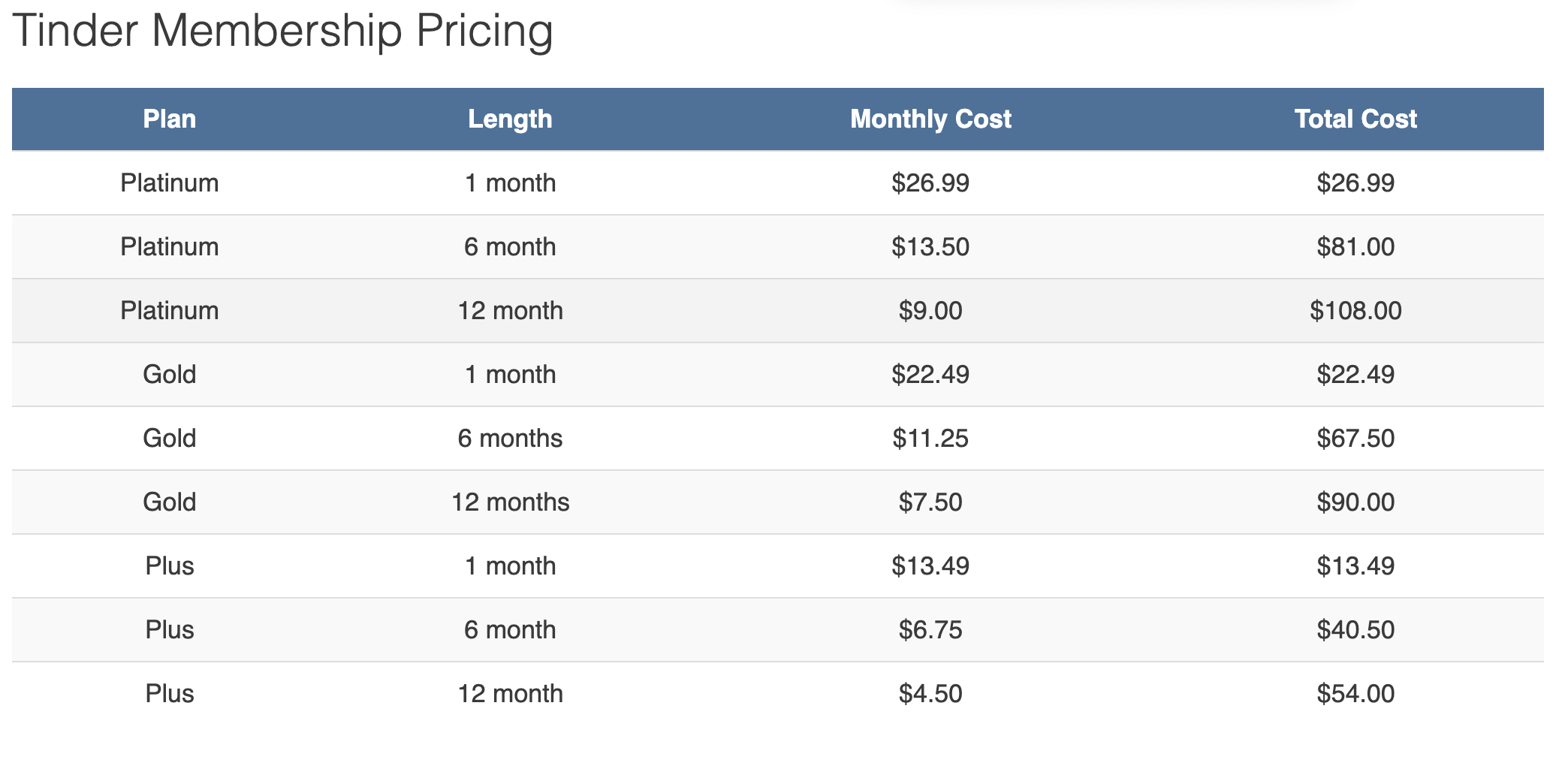
Task: Select Gold in the $7.50 row
Action: click(x=170, y=502)
